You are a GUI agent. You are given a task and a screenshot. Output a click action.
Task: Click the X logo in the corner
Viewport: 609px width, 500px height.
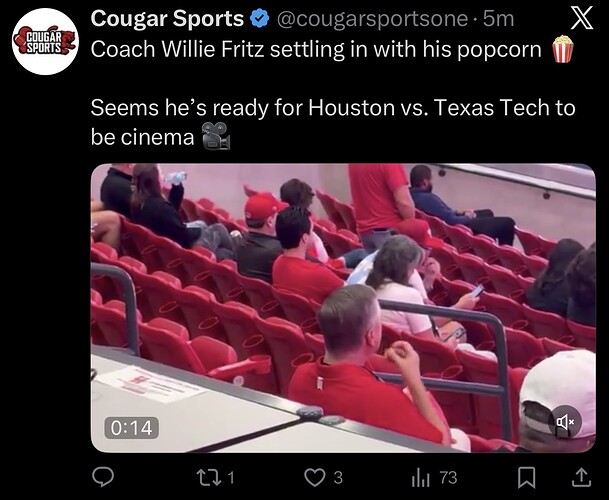(x=581, y=18)
